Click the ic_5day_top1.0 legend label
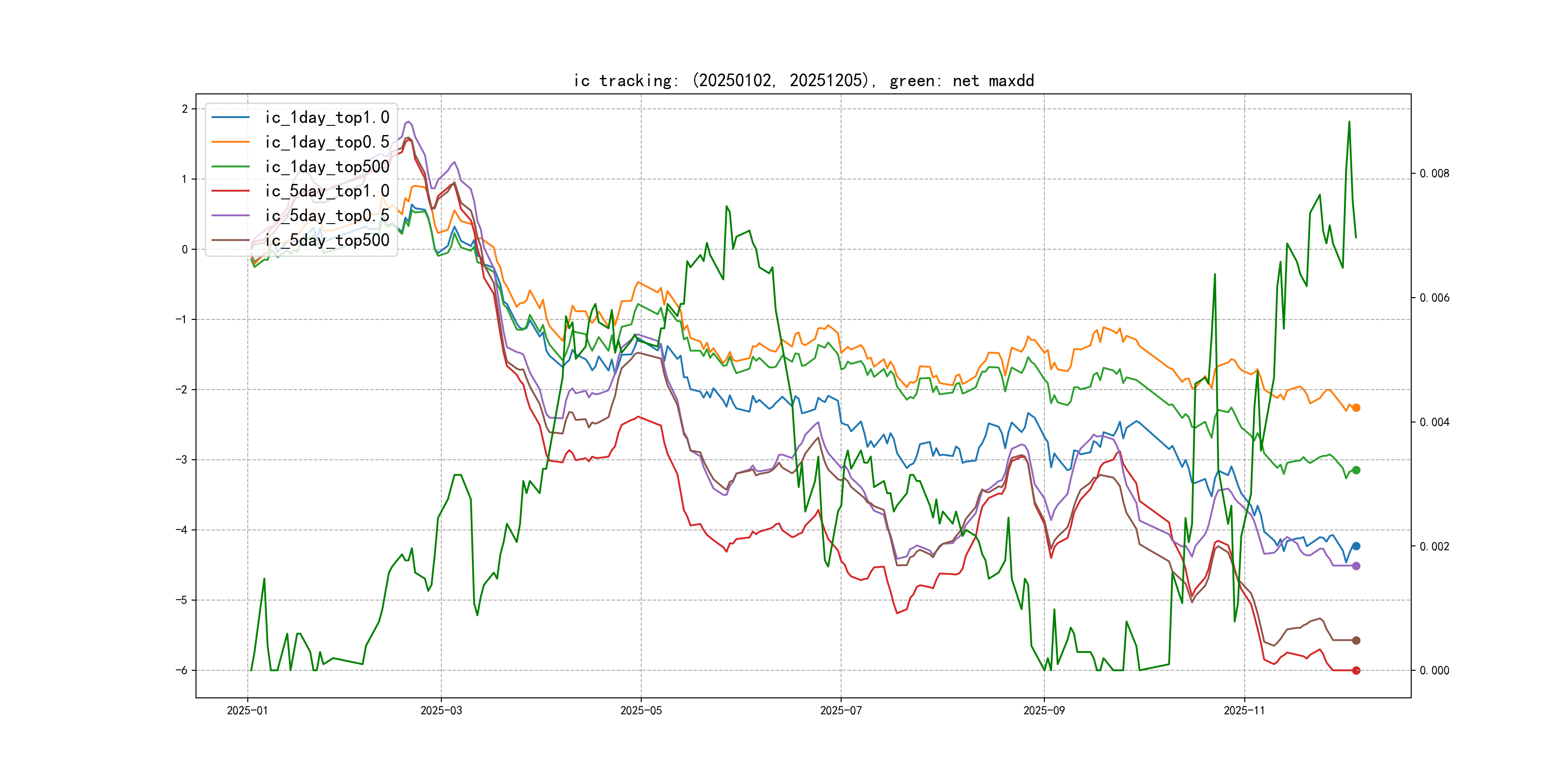The width and height of the screenshot is (1568, 784). pyautogui.click(x=327, y=191)
